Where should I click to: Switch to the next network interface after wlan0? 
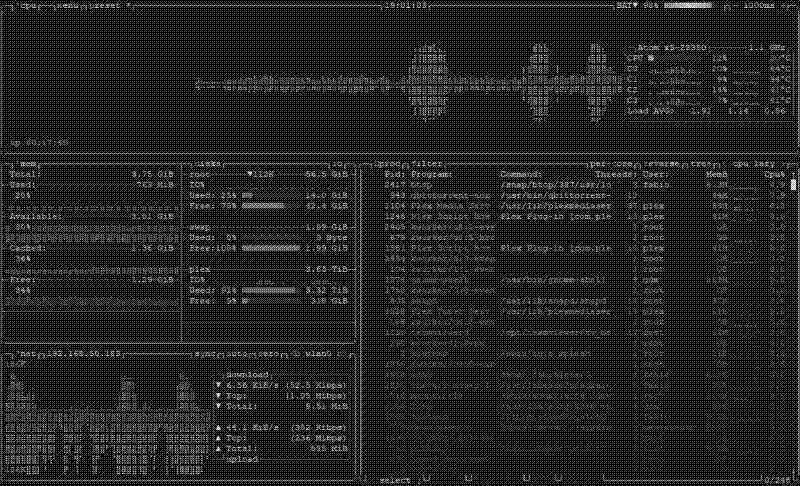tap(342, 353)
